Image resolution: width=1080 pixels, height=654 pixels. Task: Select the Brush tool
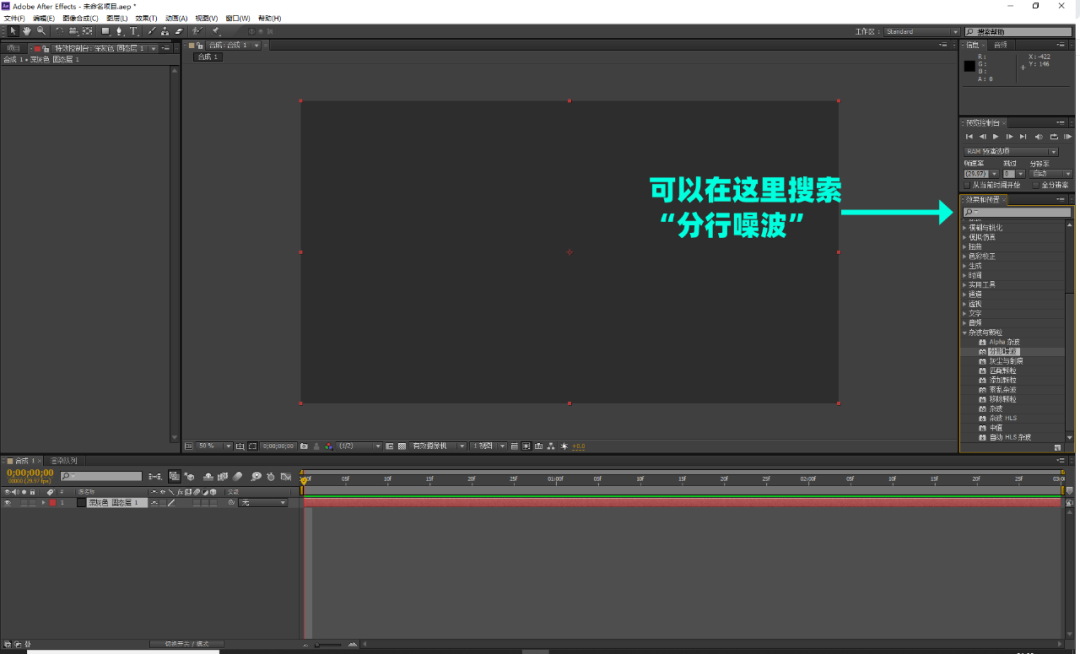click(152, 31)
